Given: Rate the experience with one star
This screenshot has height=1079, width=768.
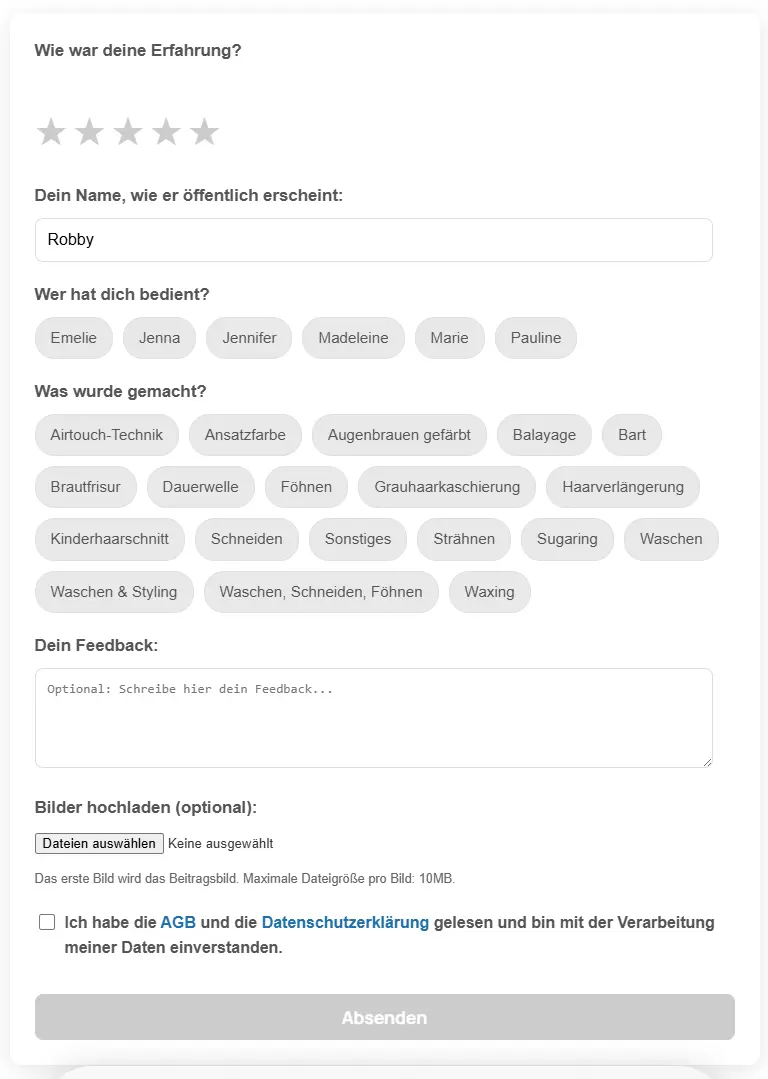Looking at the screenshot, I should (51, 132).
